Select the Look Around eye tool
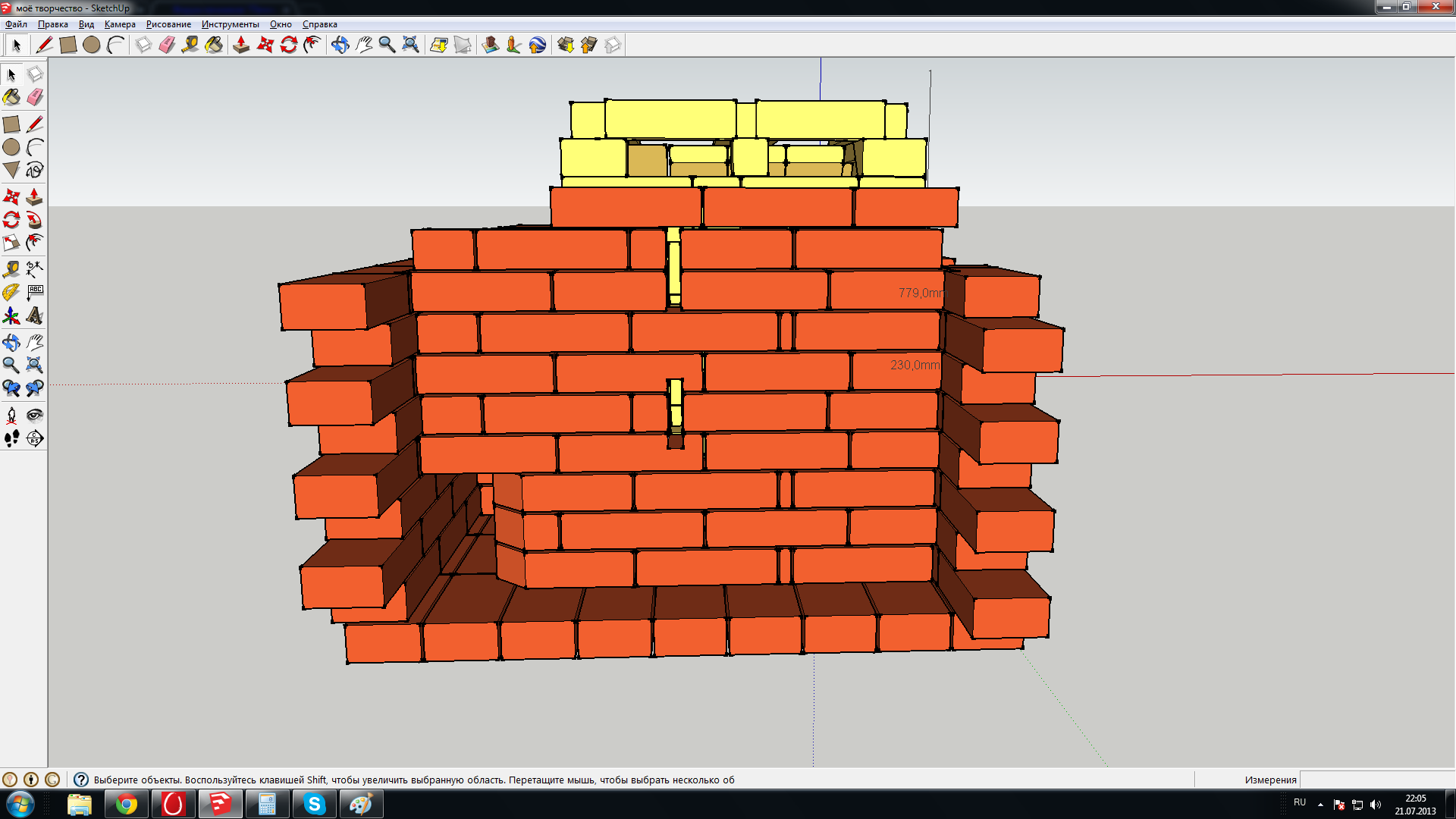 [x=34, y=415]
